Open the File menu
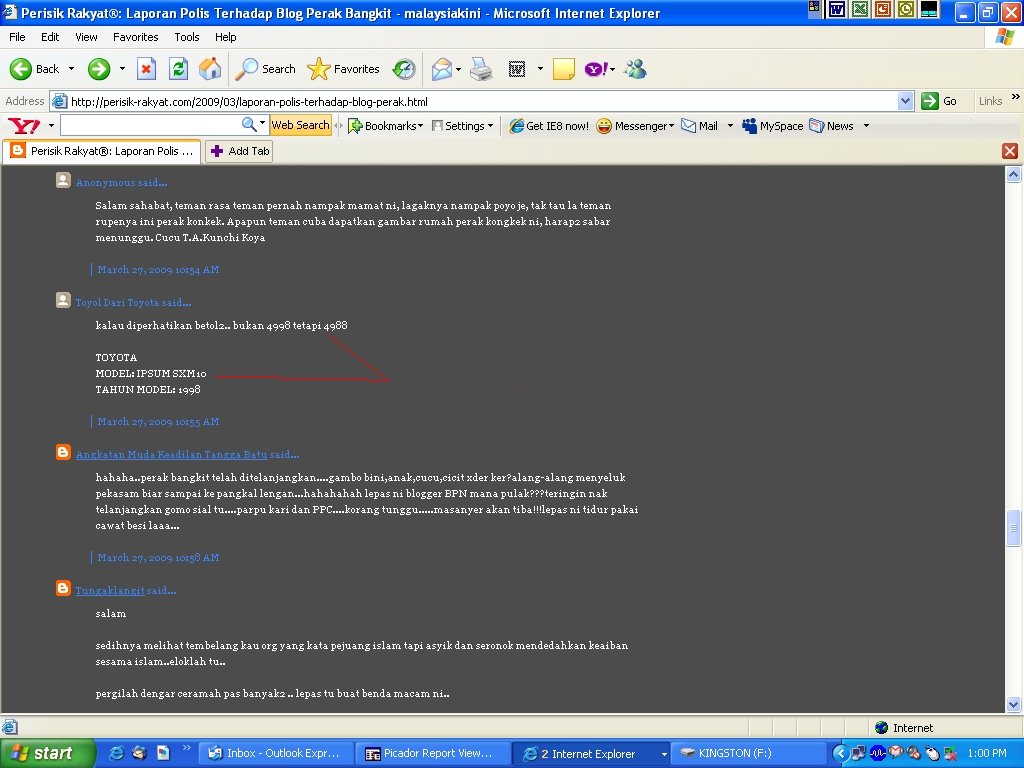This screenshot has width=1024, height=768. point(18,37)
